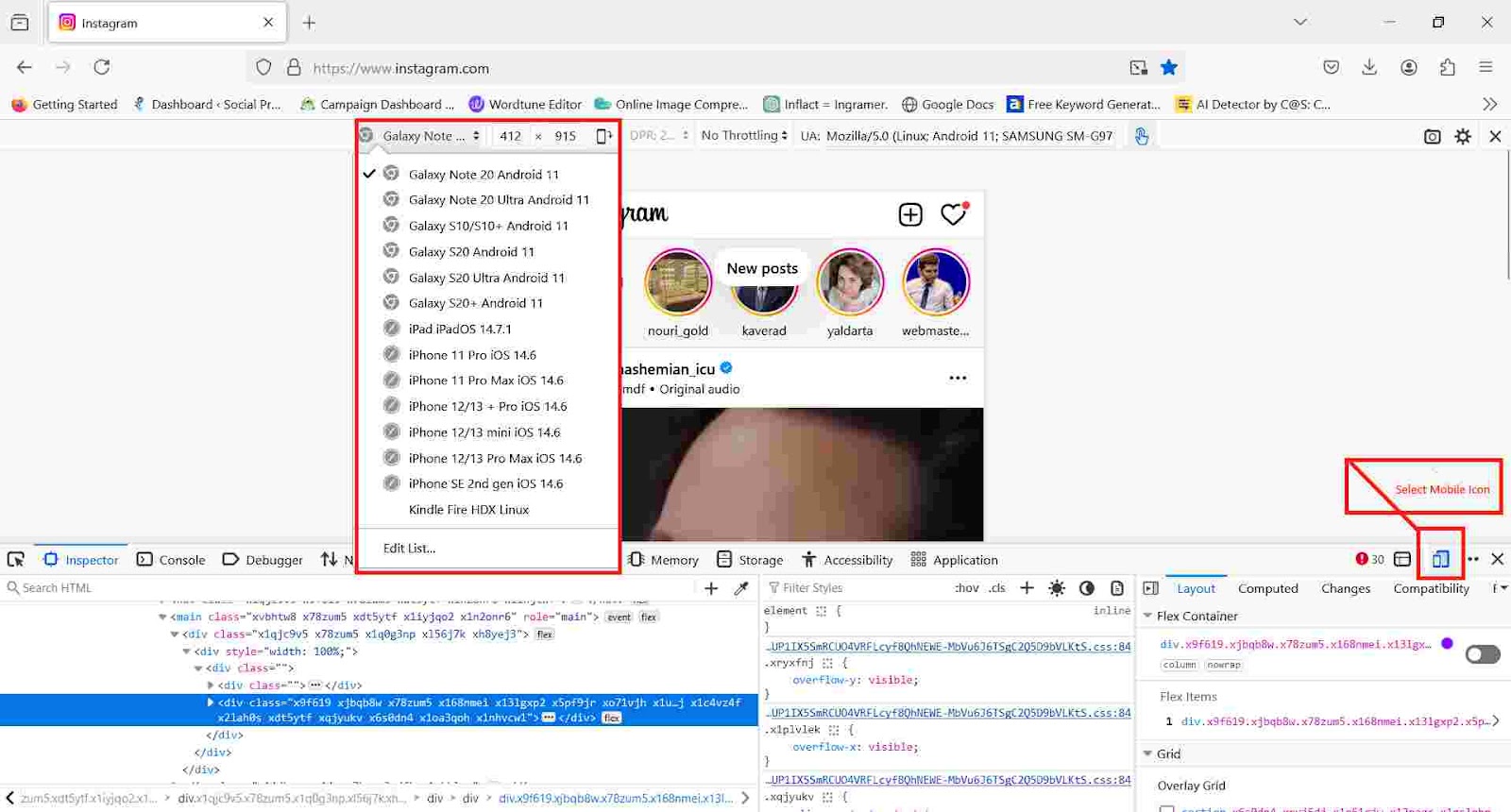Collapse the main element node
1511x812 pixels.
pyautogui.click(x=162, y=617)
